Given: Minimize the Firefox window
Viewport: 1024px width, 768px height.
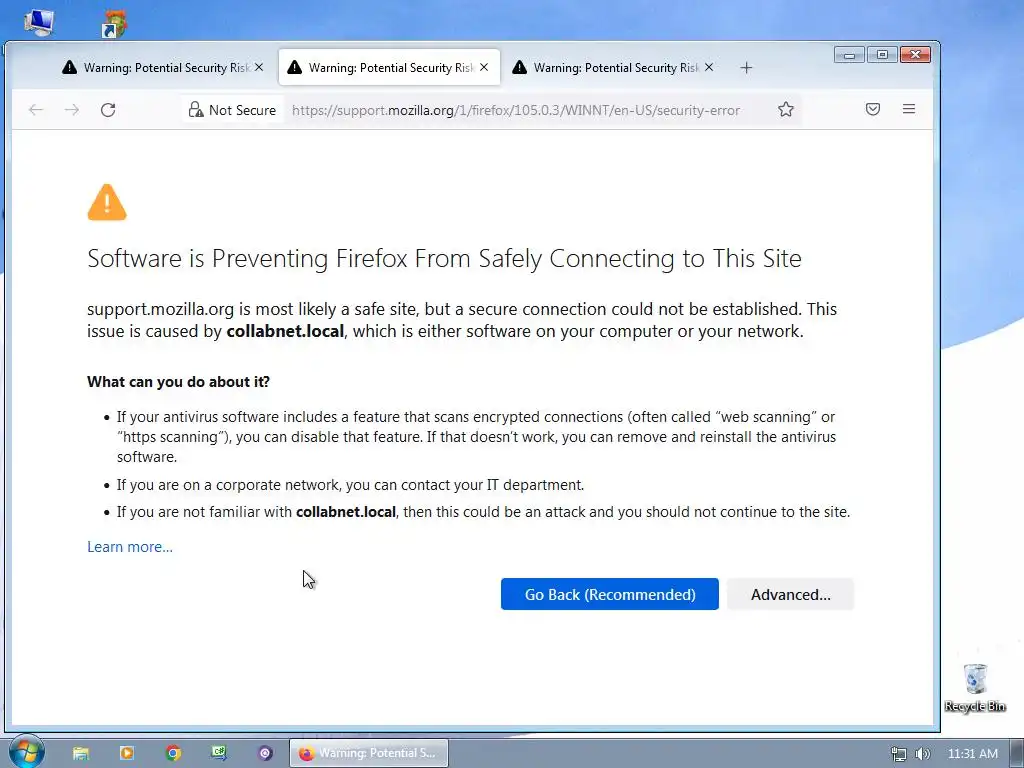Looking at the screenshot, I should click(x=849, y=55).
